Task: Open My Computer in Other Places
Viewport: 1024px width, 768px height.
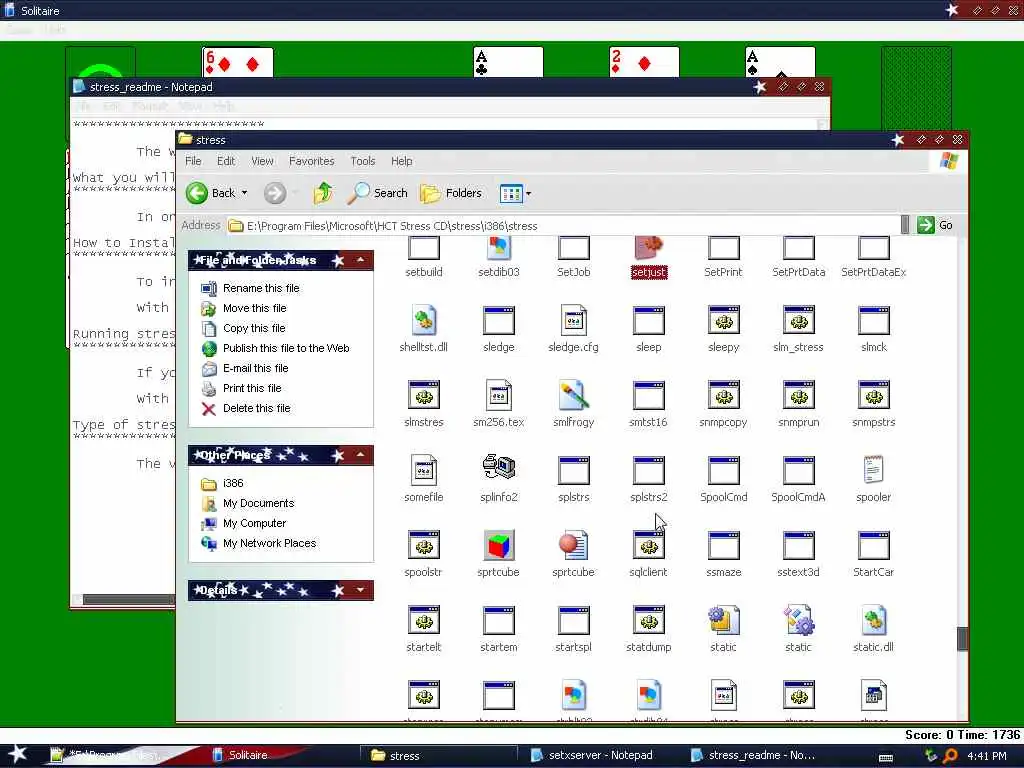Action: pos(255,523)
